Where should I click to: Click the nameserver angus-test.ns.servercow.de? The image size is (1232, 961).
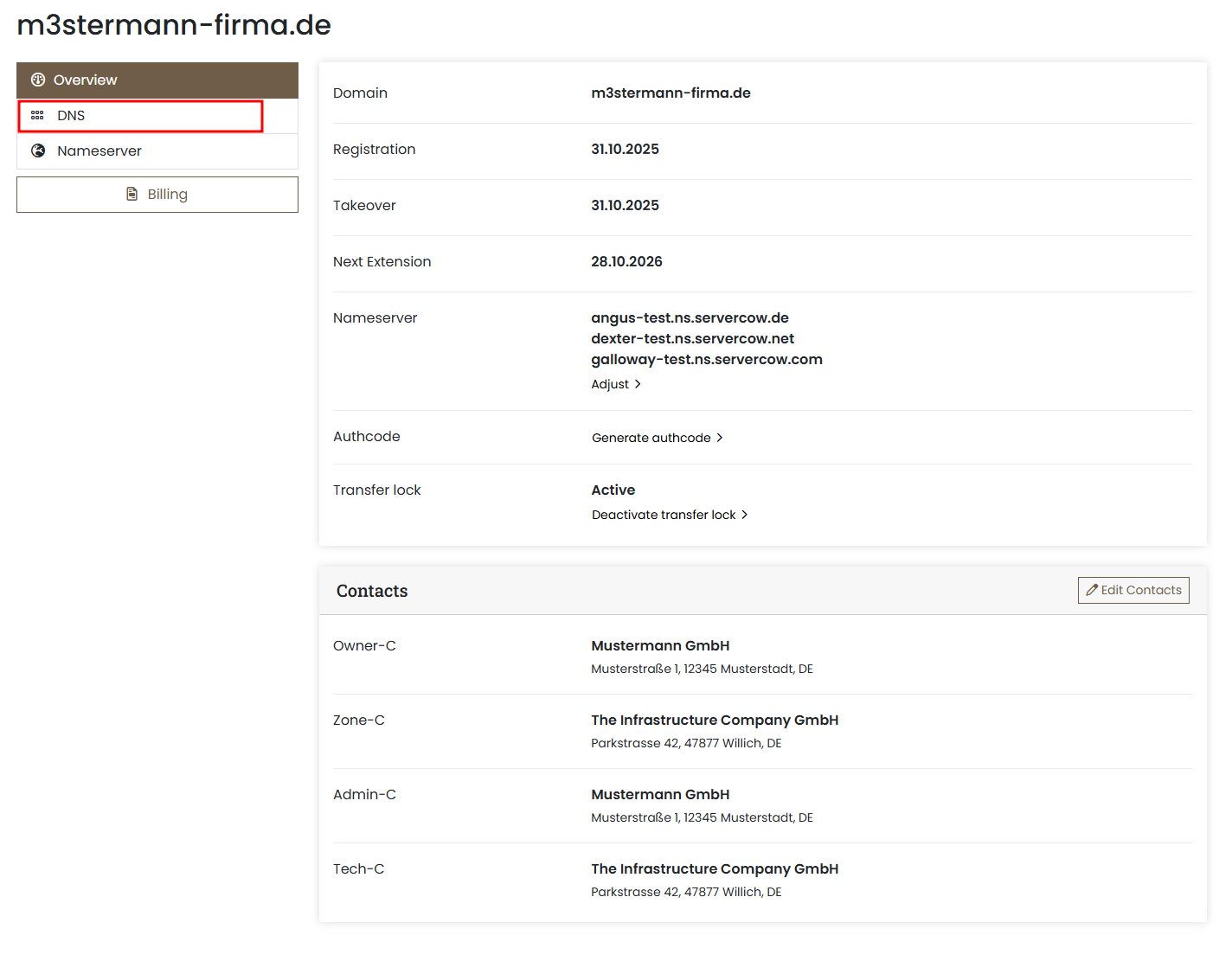(x=690, y=317)
